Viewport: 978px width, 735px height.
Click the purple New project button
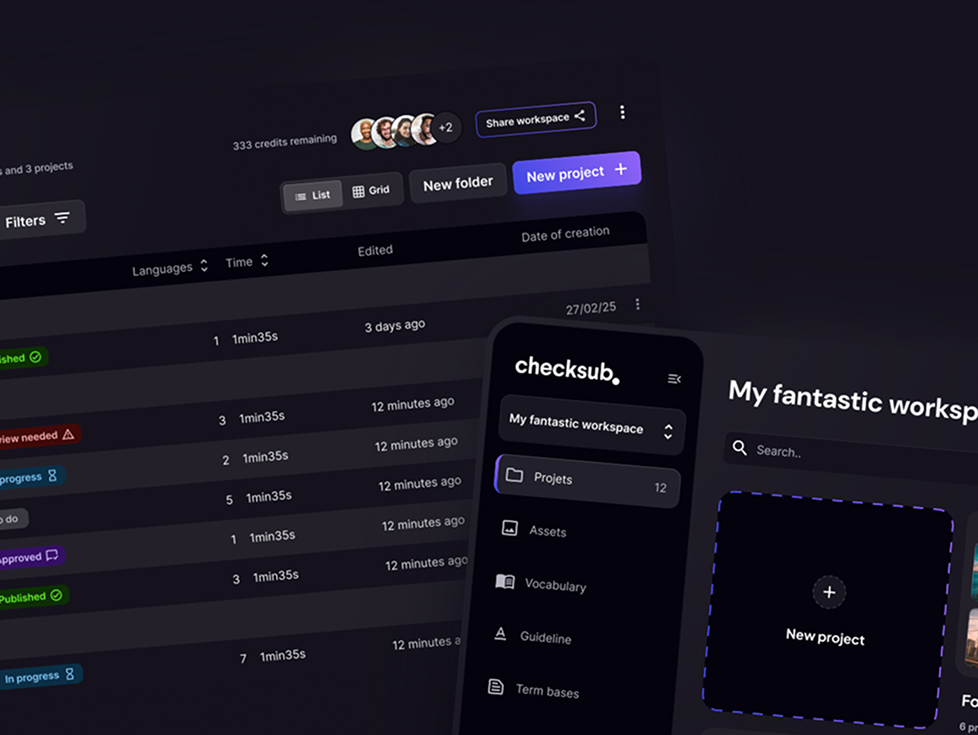coord(576,173)
